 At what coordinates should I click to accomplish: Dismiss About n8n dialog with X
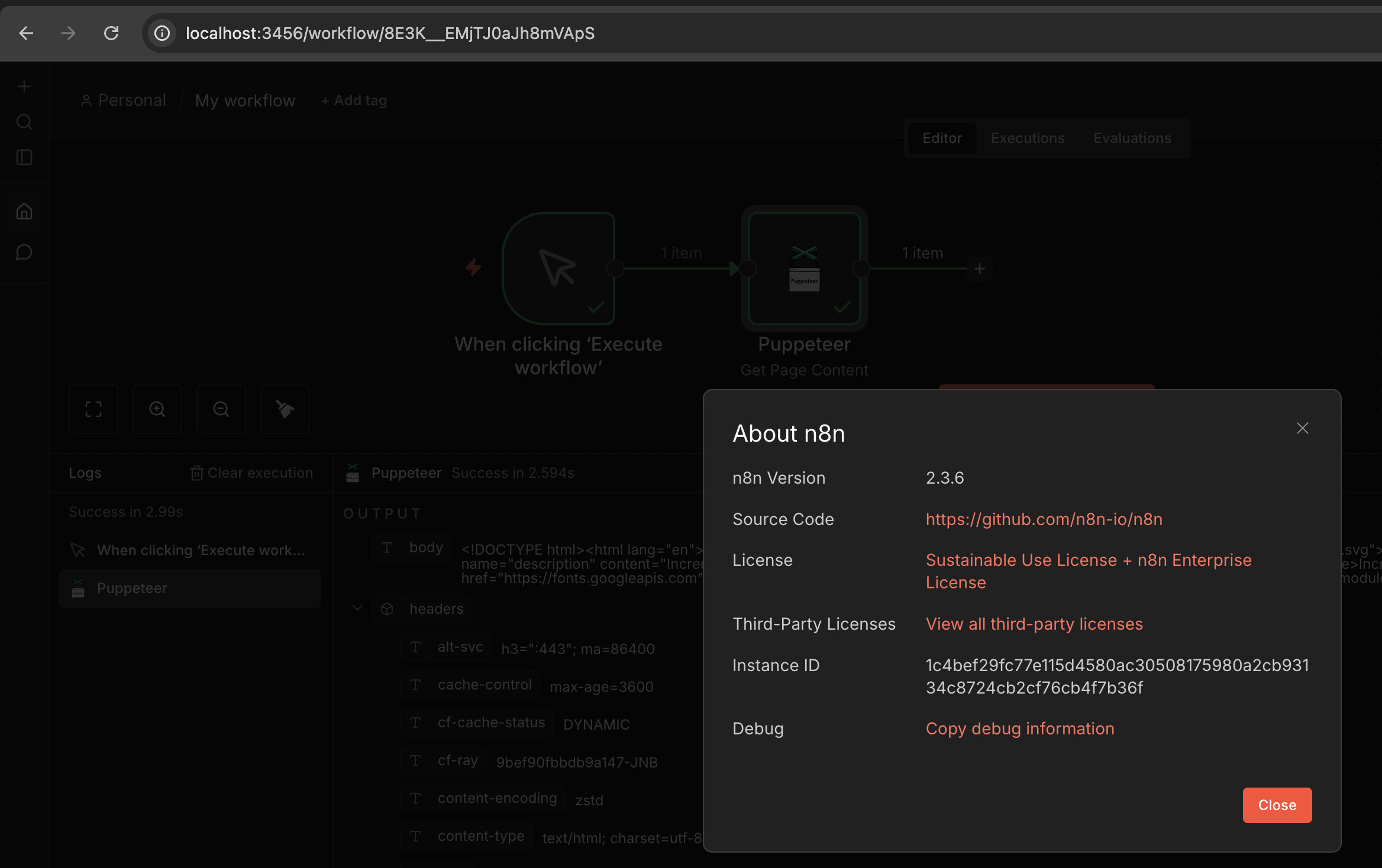[x=1302, y=428]
